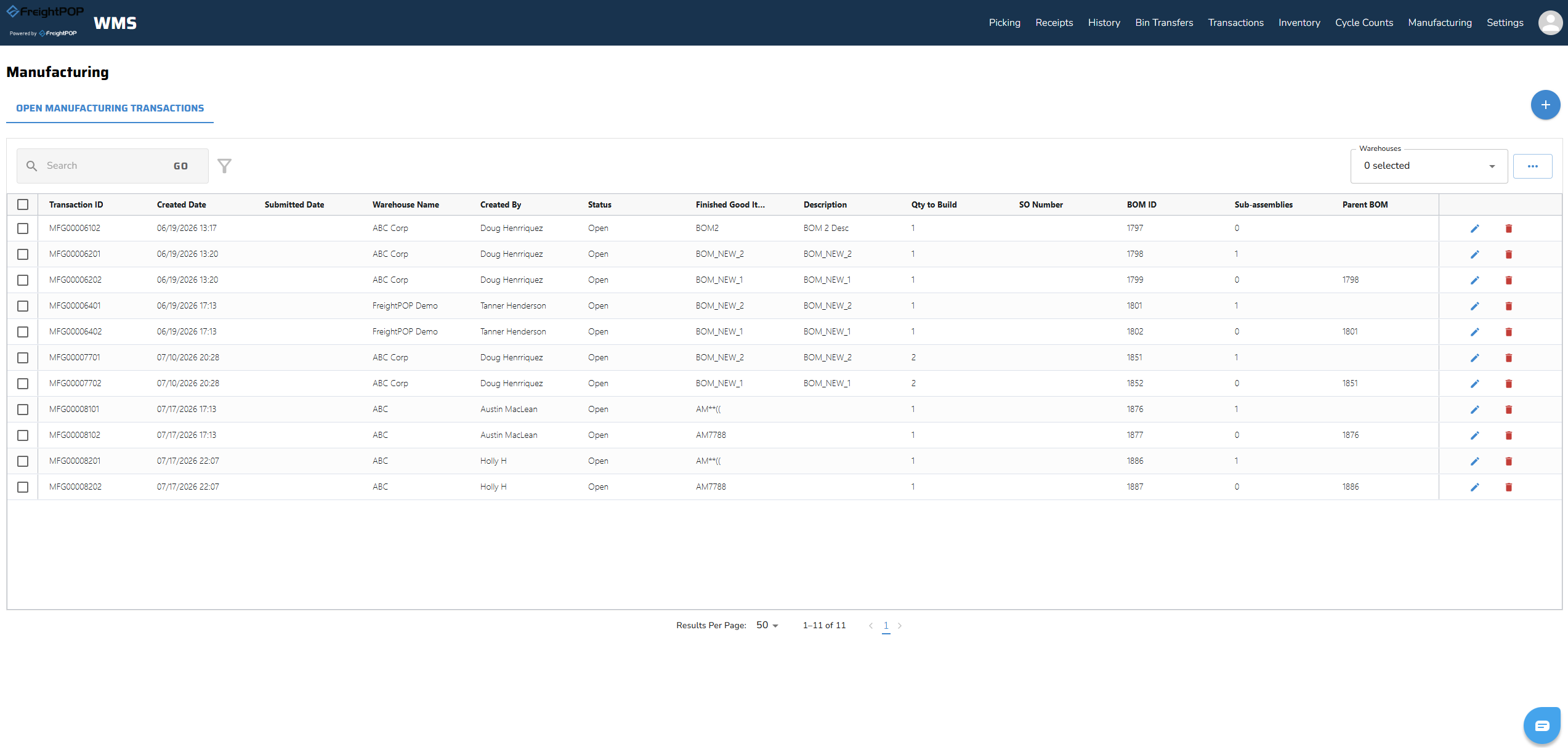This screenshot has height=752, width=1568.
Task: Delete transaction MFG00008202
Action: (x=1509, y=487)
